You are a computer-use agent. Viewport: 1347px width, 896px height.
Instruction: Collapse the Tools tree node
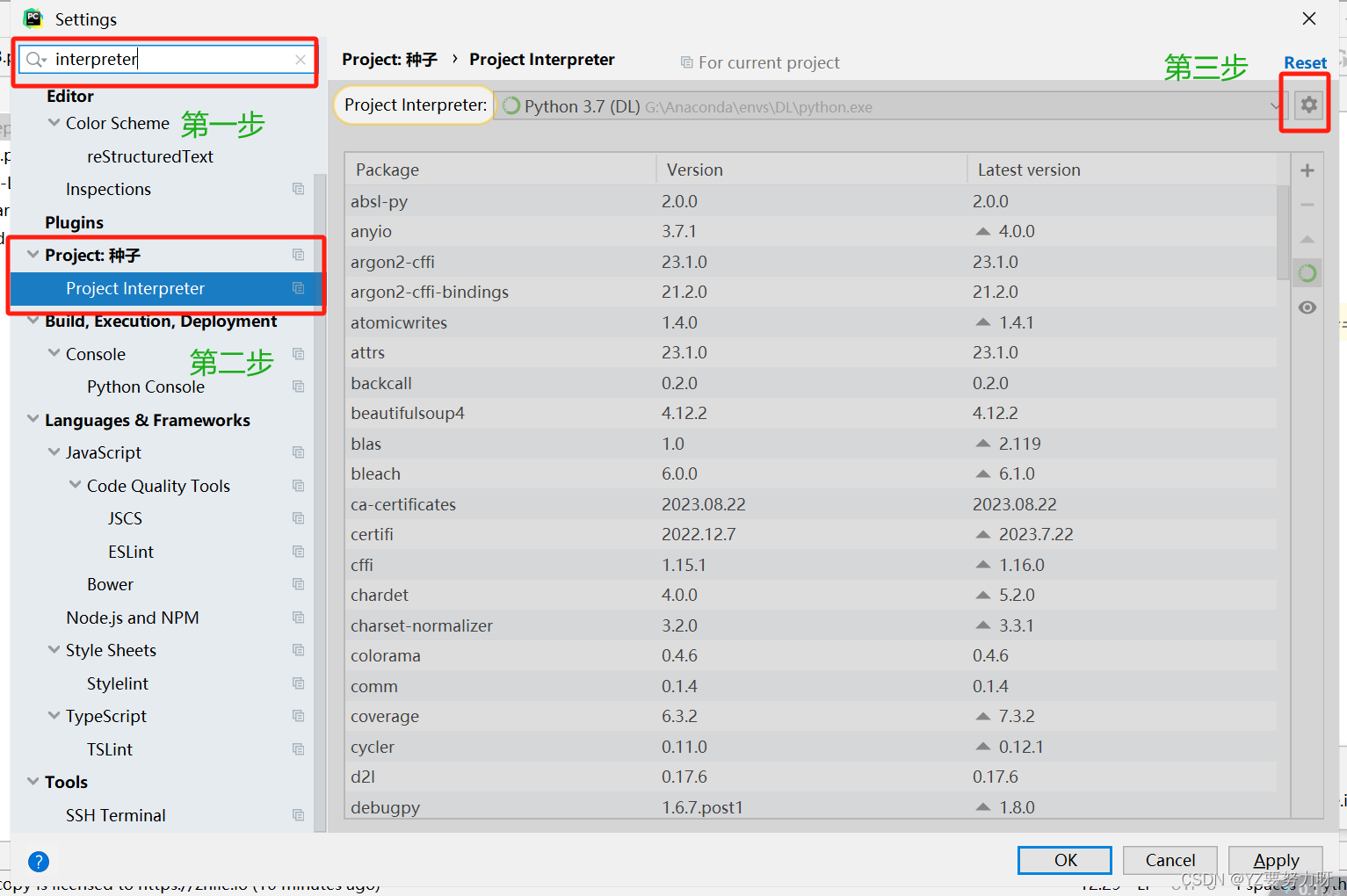tap(33, 782)
